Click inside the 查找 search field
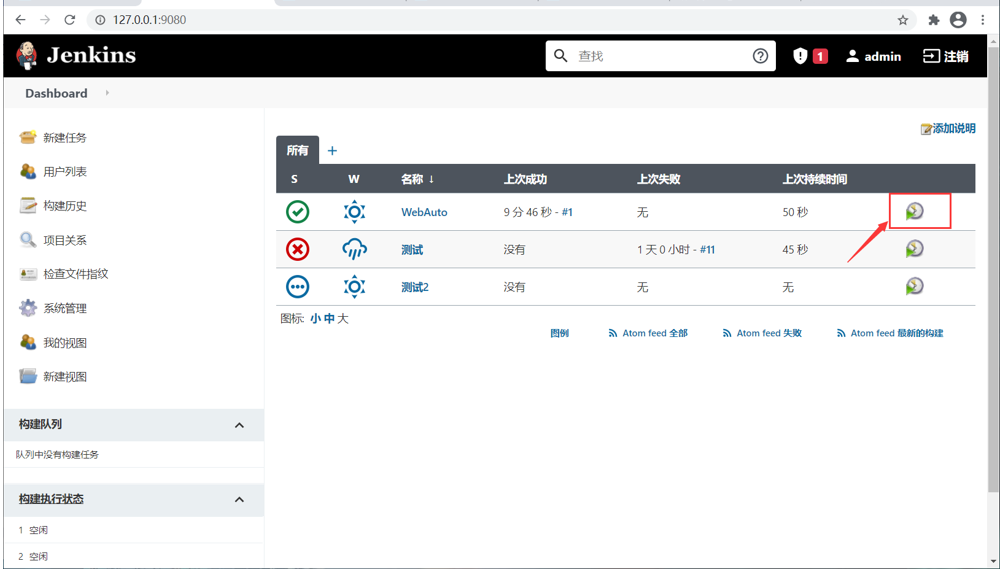Image resolution: width=1002 pixels, height=576 pixels. [661, 56]
